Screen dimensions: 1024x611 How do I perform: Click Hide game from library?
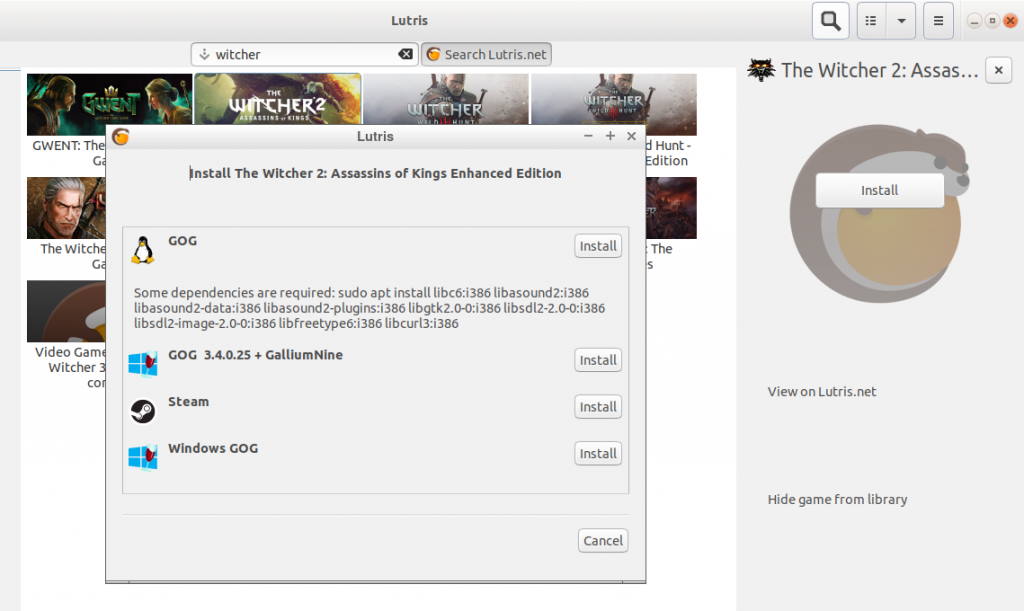click(x=837, y=499)
